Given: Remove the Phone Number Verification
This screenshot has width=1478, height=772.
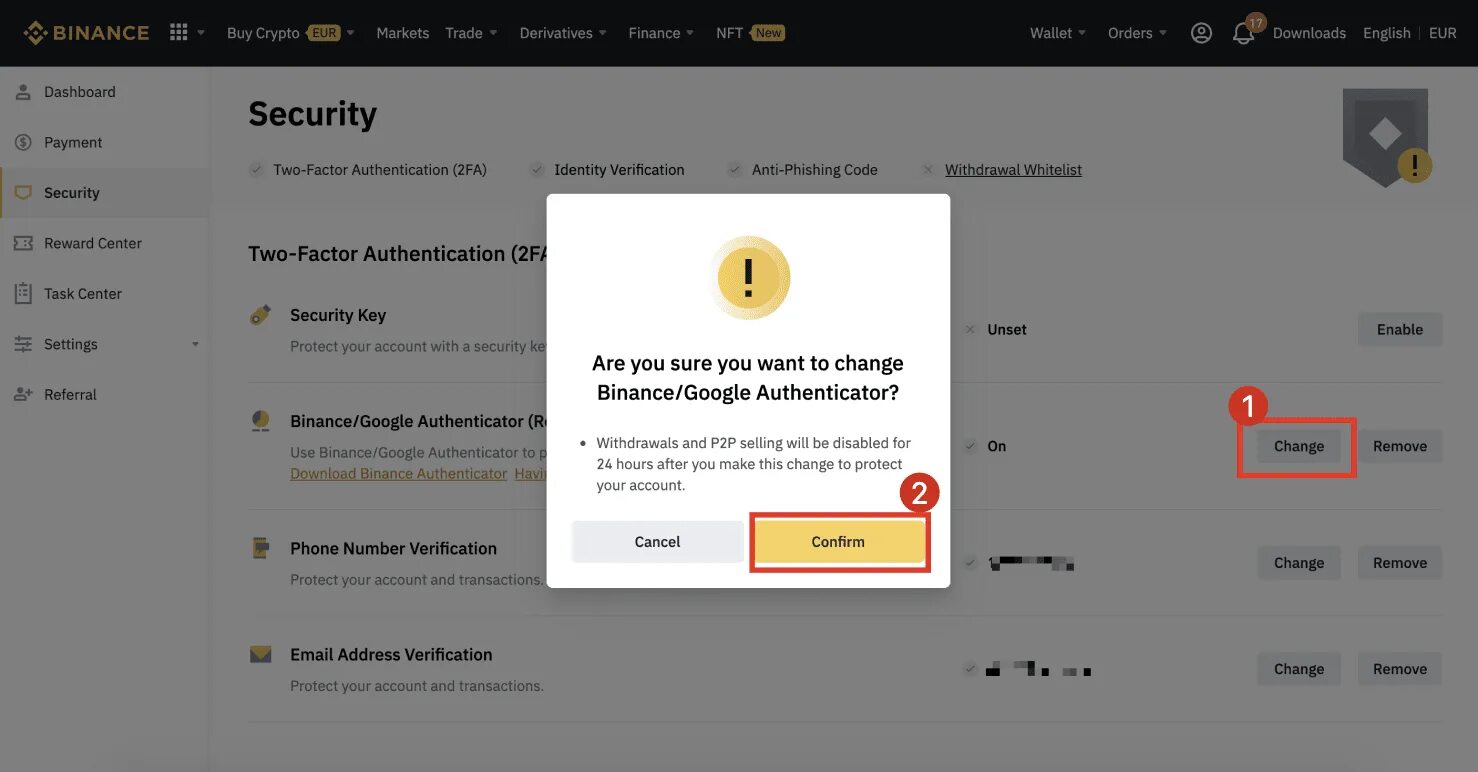Looking at the screenshot, I should [x=1399, y=563].
